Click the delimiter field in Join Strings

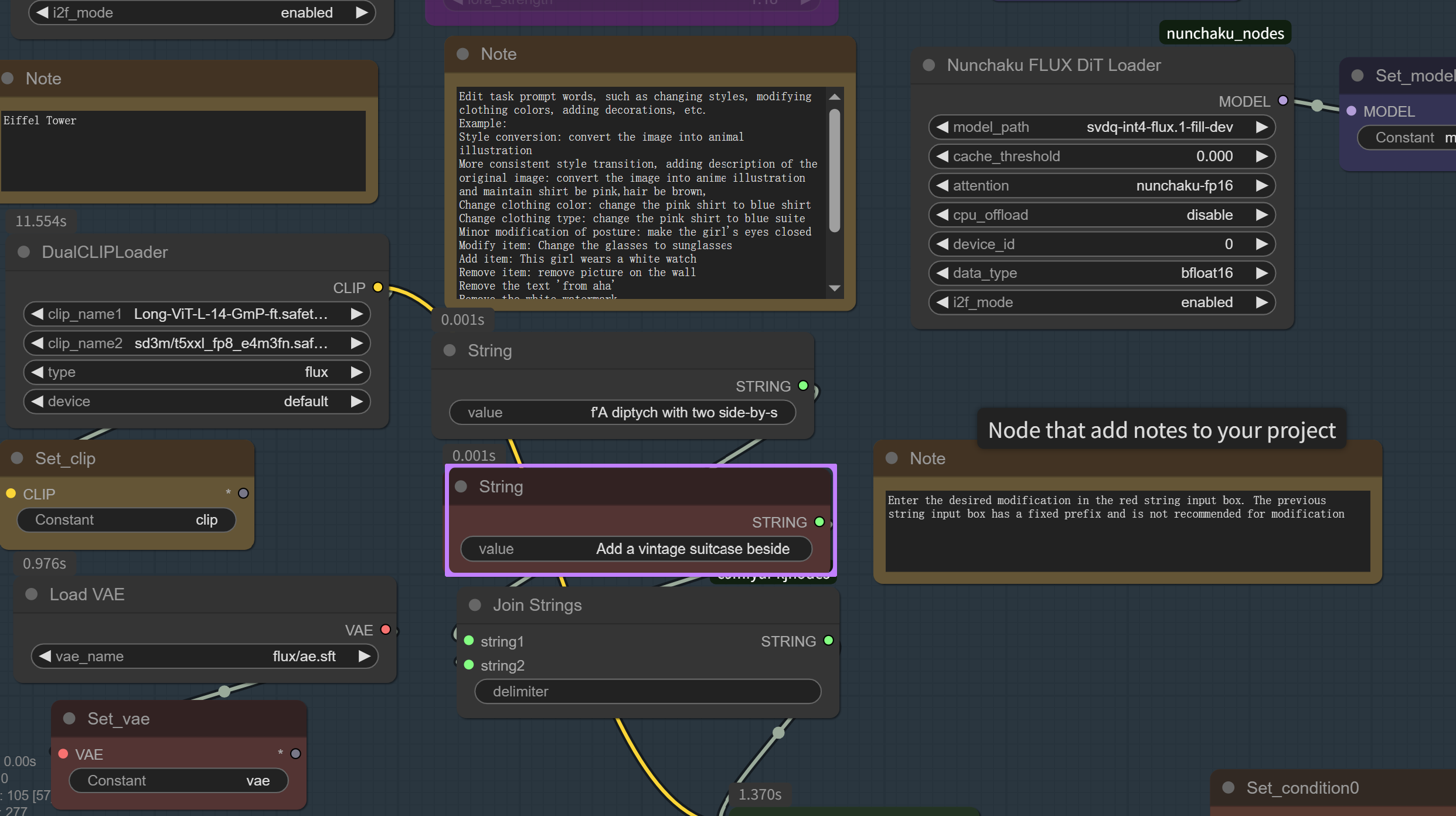pos(648,692)
